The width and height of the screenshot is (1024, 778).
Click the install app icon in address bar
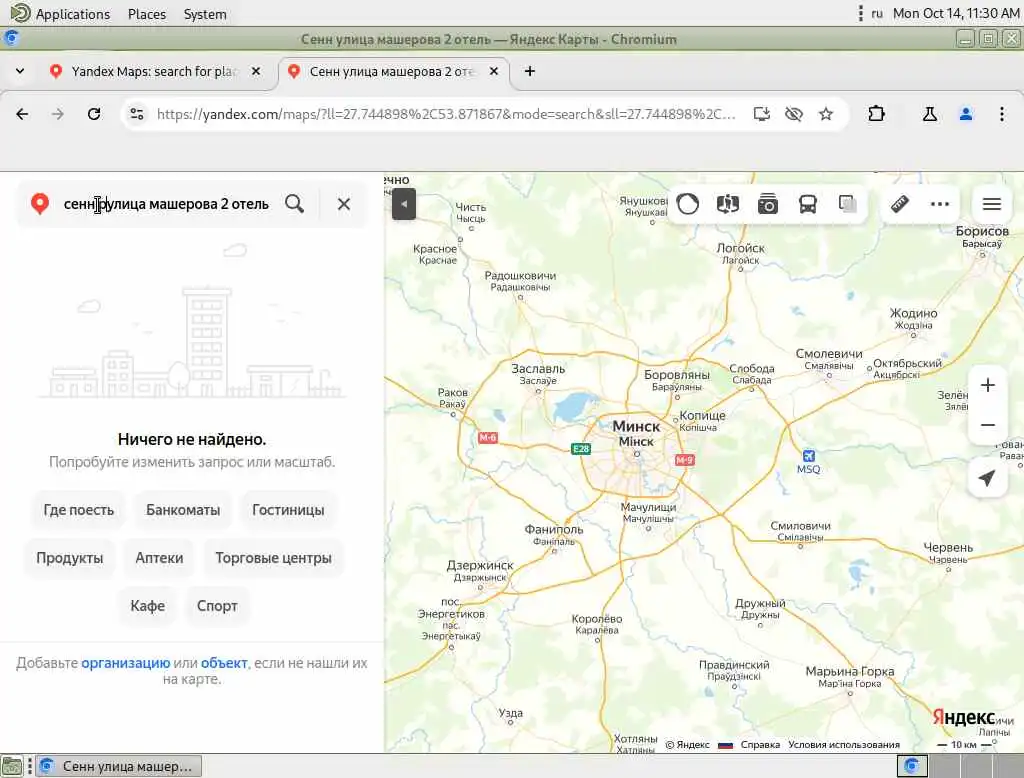[761, 114]
